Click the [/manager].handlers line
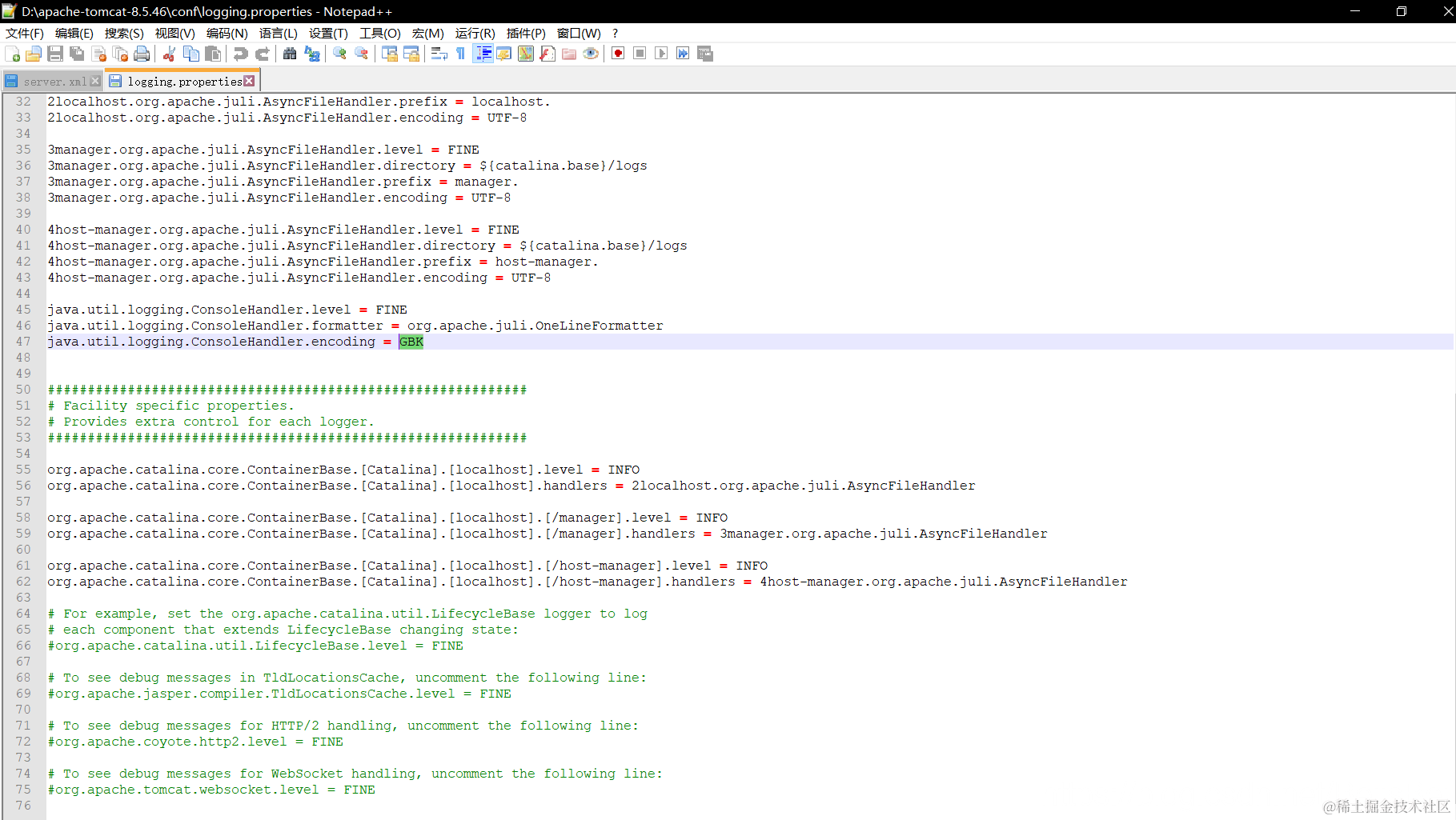This screenshot has width=1456, height=820. 548,534
